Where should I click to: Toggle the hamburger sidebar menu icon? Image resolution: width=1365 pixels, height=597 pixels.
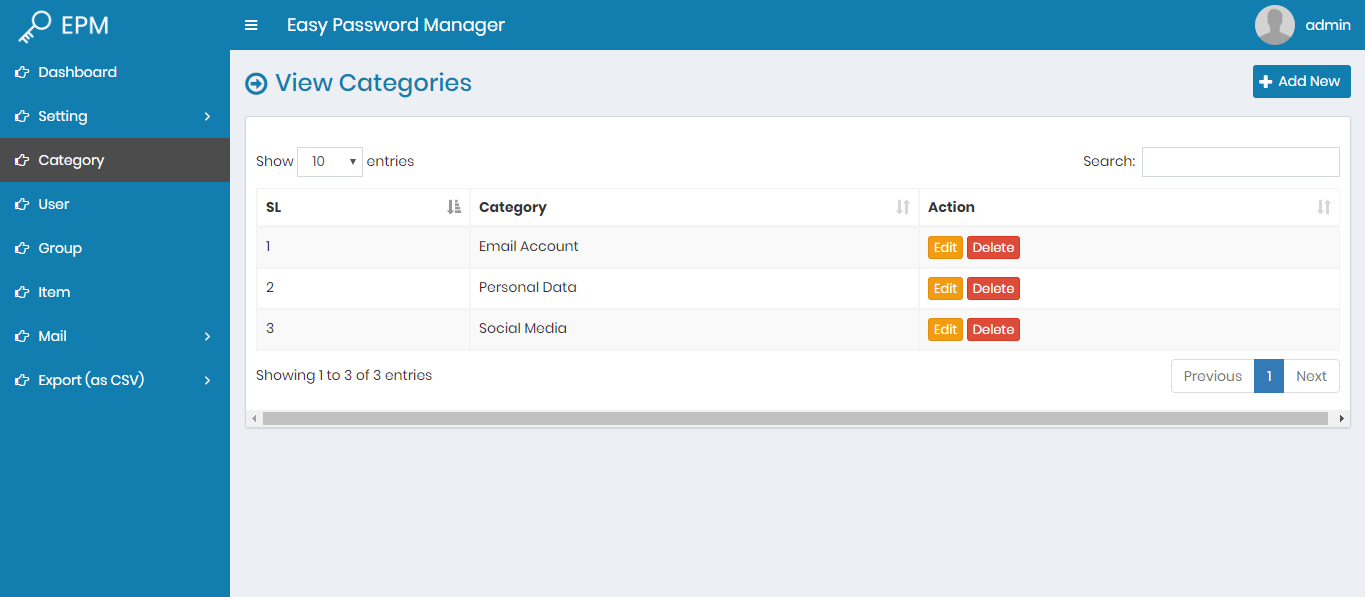(251, 25)
